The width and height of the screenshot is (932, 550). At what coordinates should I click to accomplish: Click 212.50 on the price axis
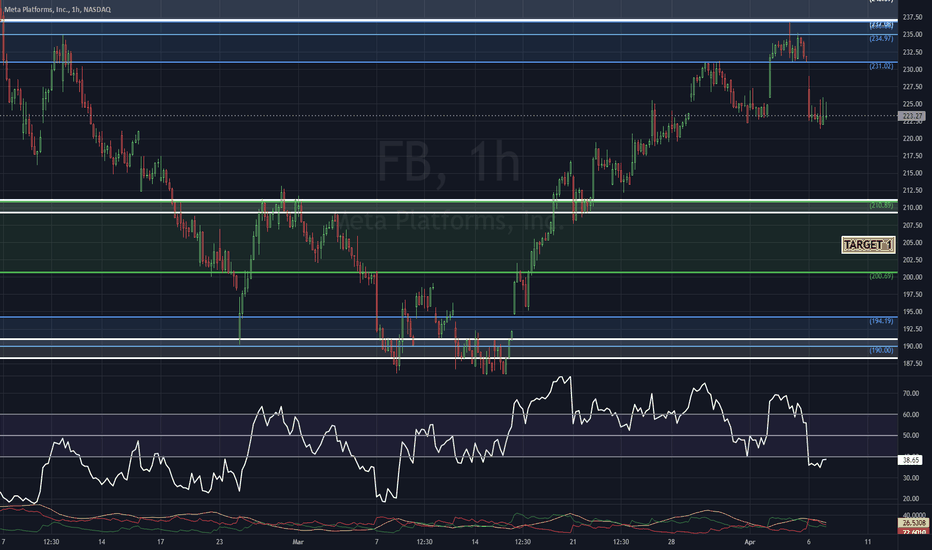tap(912, 190)
